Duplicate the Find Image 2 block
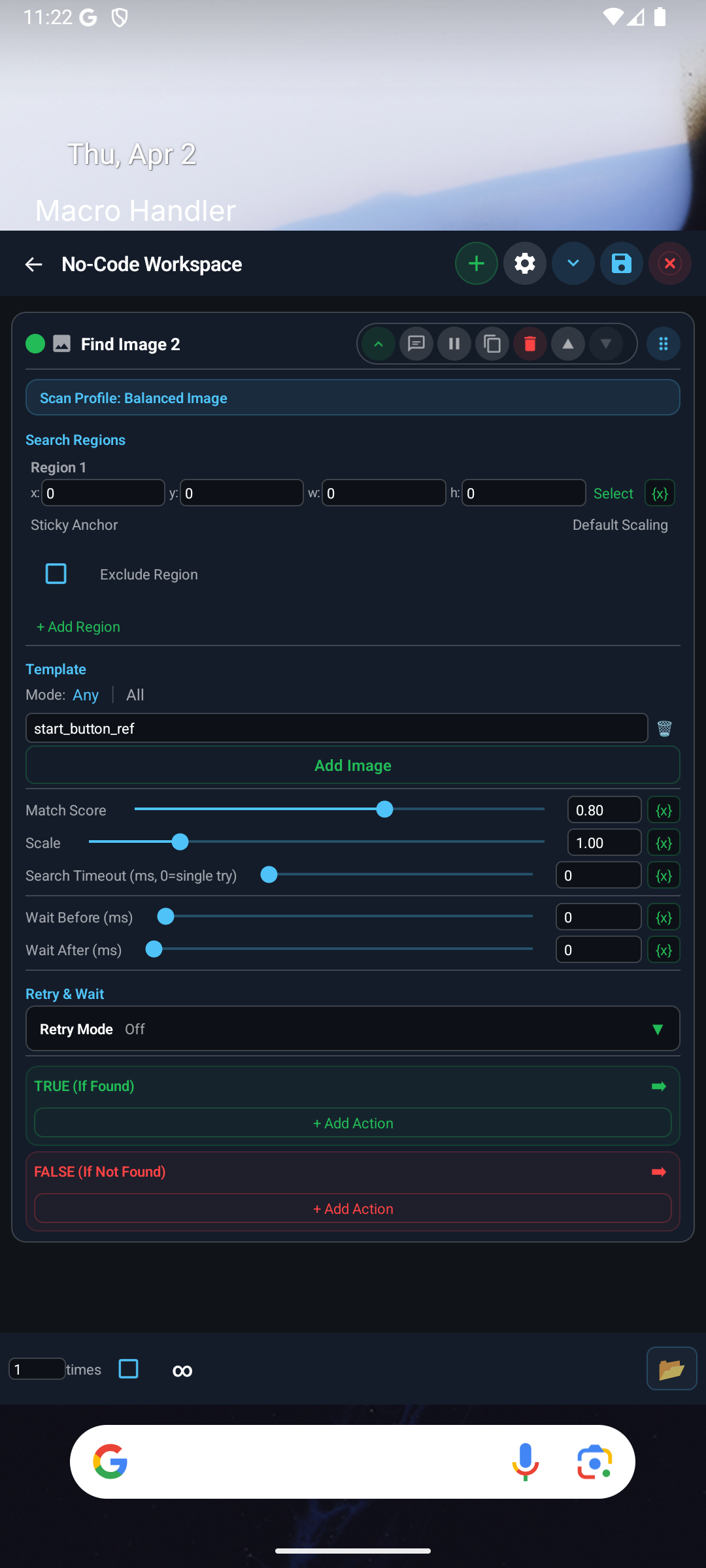706x1568 pixels. (x=492, y=344)
